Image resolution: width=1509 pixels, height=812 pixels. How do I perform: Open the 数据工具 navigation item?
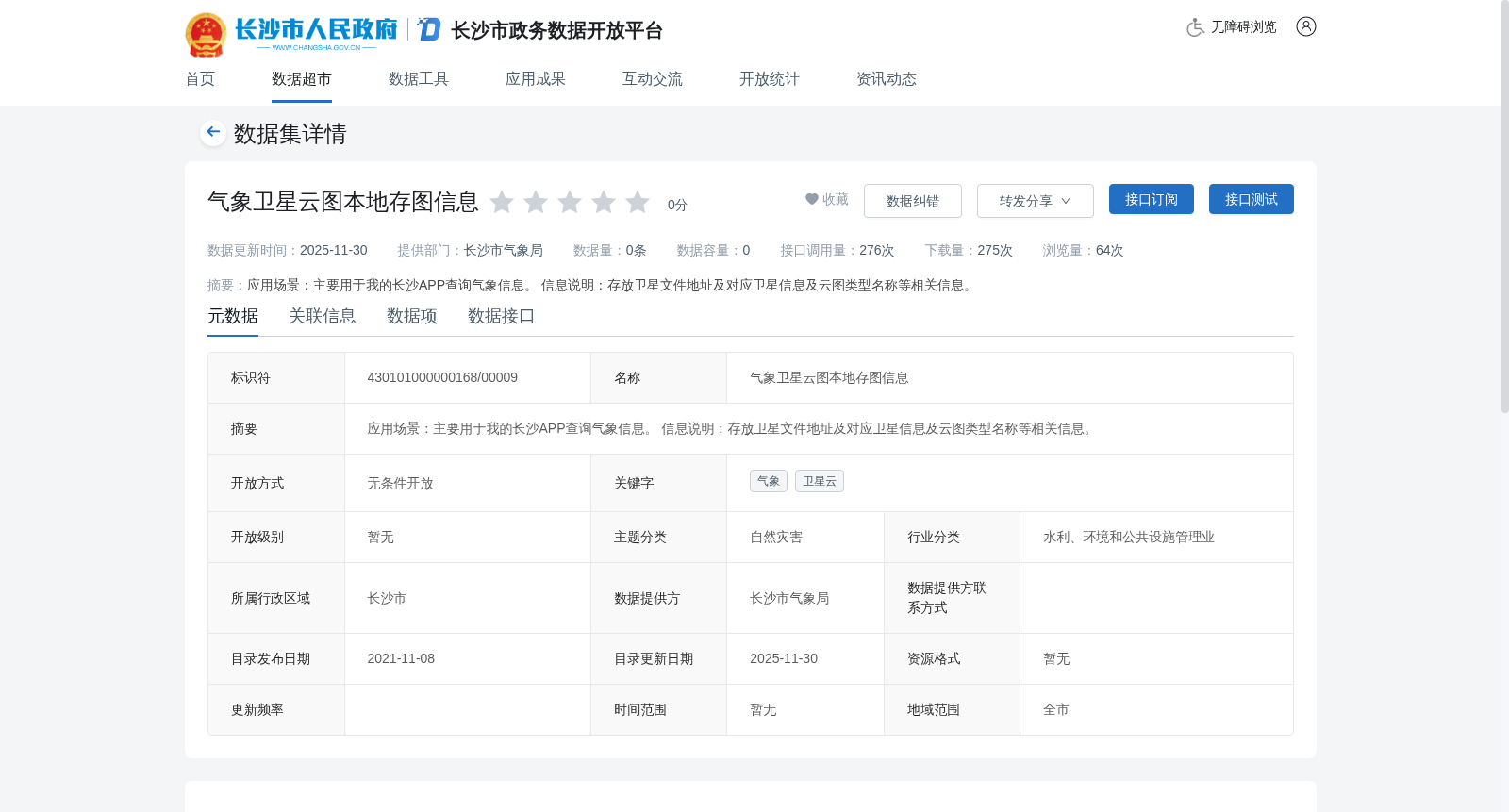click(x=419, y=79)
